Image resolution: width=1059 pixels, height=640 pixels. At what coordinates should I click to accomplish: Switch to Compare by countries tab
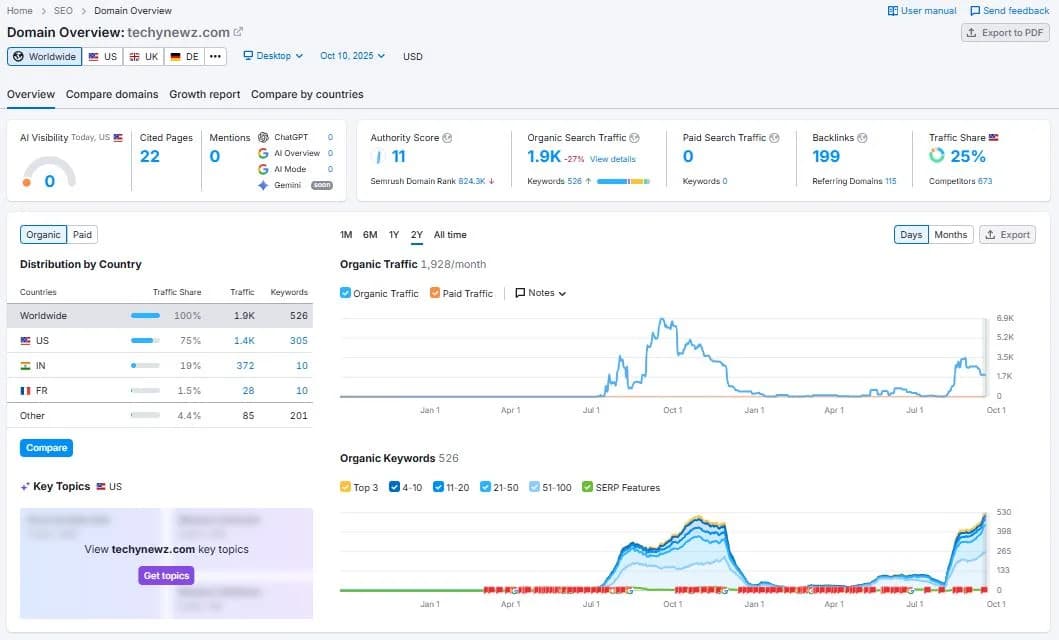[x=307, y=95]
